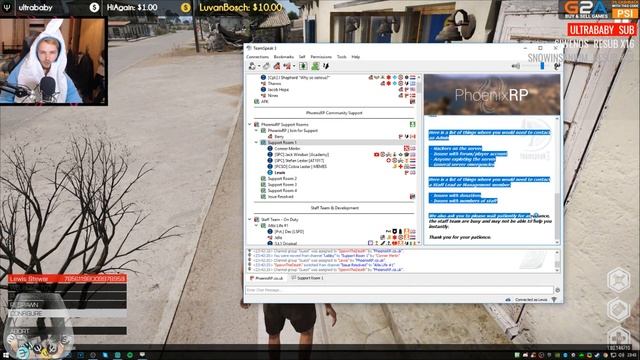Image resolution: width=640 pixels, height=360 pixels.
Task: Click the Staff Team - On Duty row
Action: pos(280,220)
